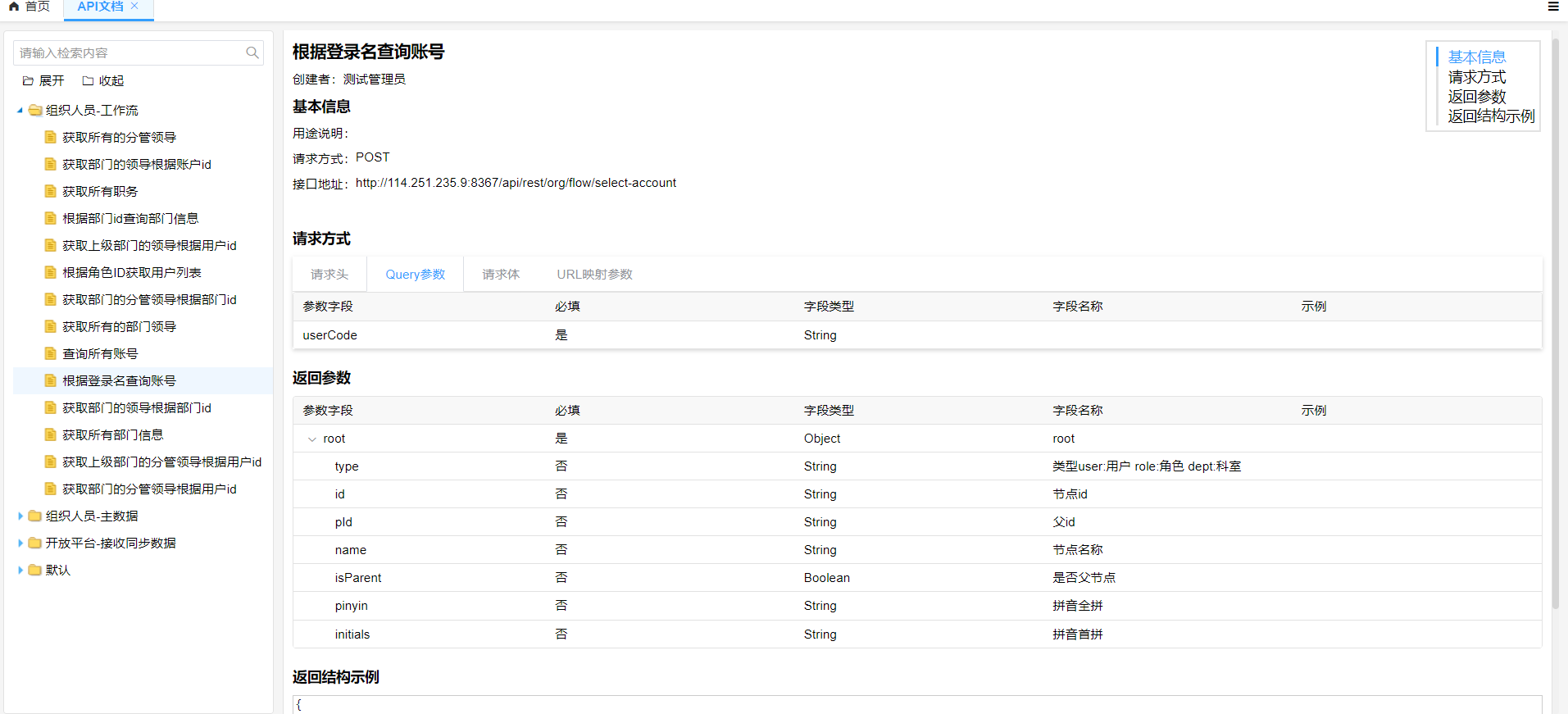Switch to the 请求体 tab
Image resolution: width=1568 pixels, height=714 pixels.
500,275
